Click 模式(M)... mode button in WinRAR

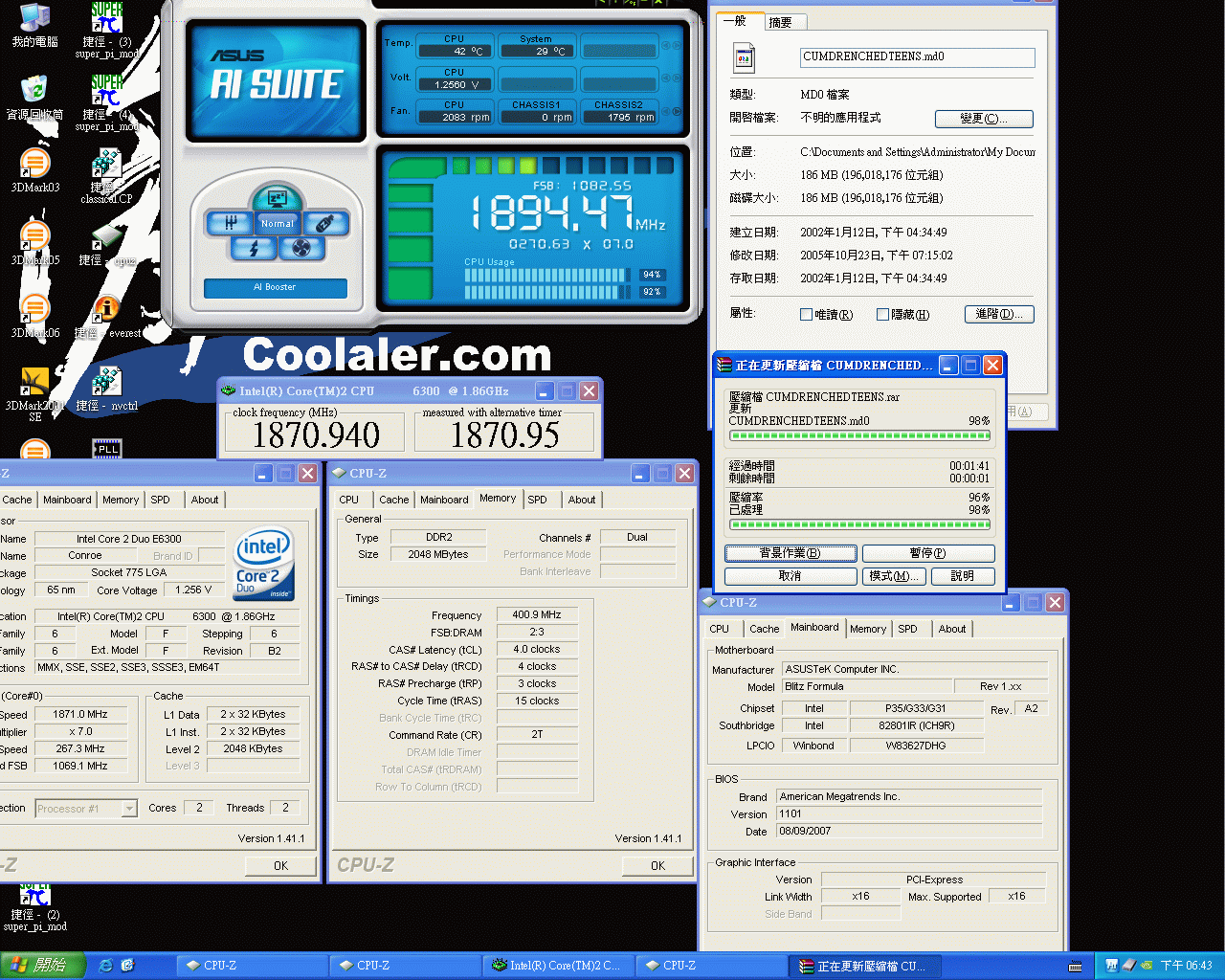pos(895,576)
